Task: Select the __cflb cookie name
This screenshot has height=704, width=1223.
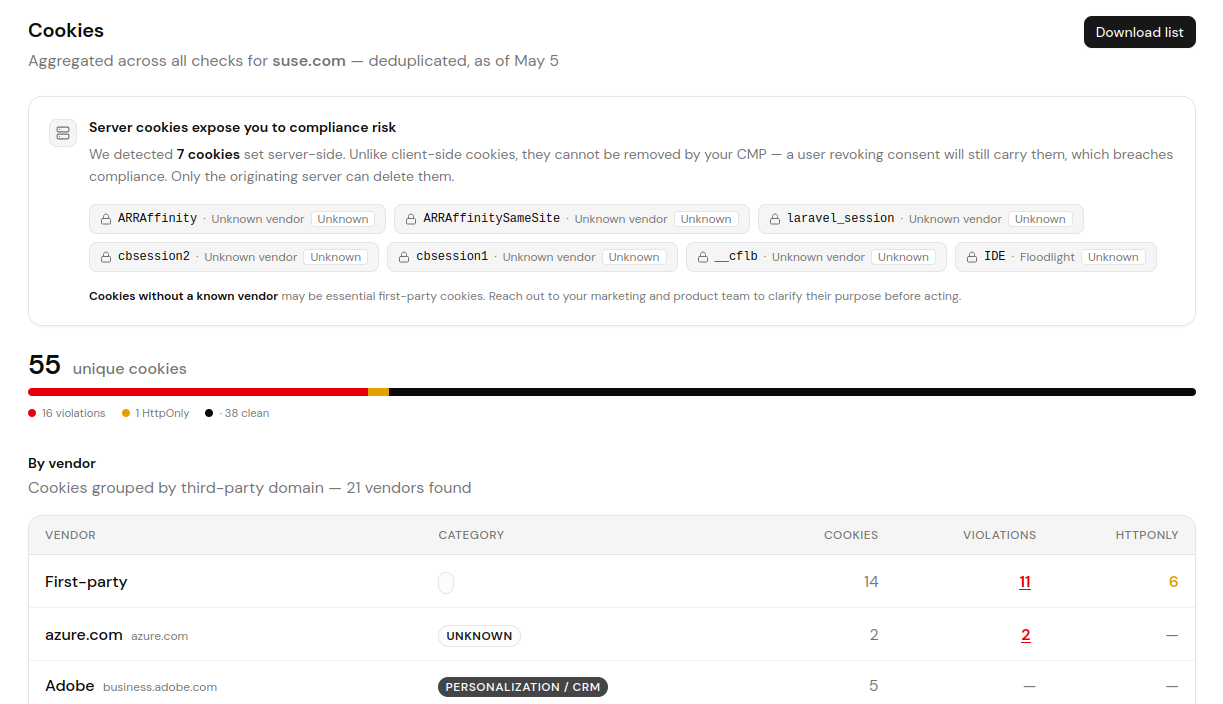Action: 736,257
